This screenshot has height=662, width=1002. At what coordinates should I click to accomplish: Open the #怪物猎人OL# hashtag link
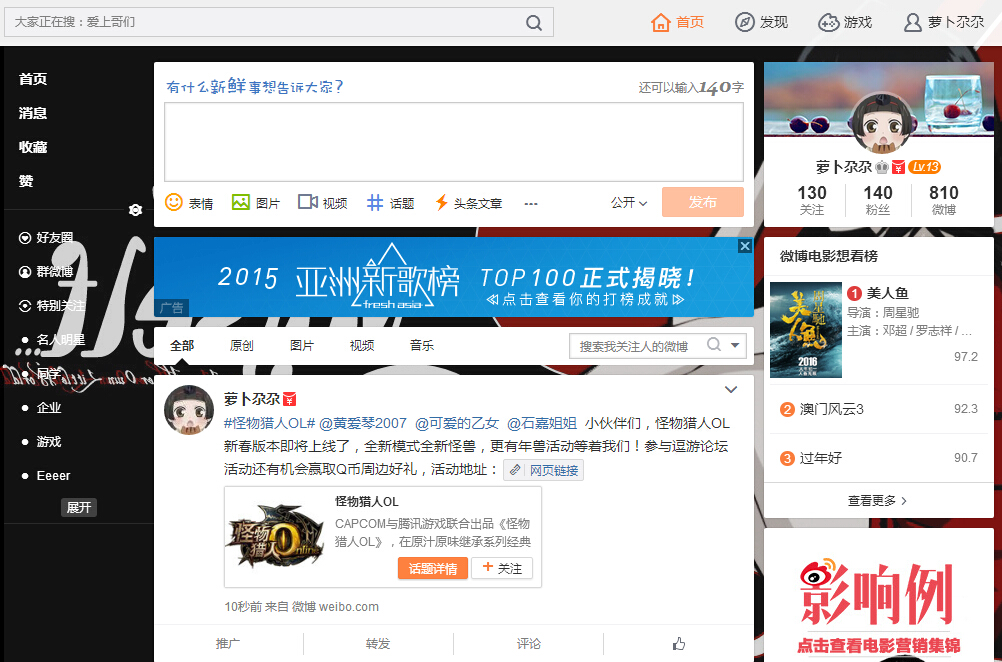point(269,423)
